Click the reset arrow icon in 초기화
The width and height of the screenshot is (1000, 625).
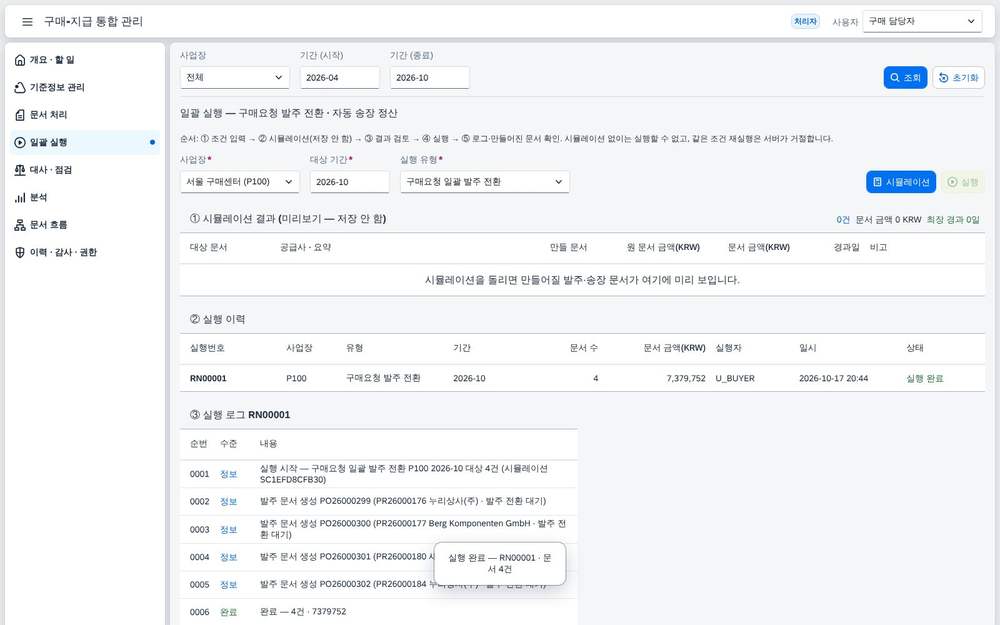(x=943, y=78)
